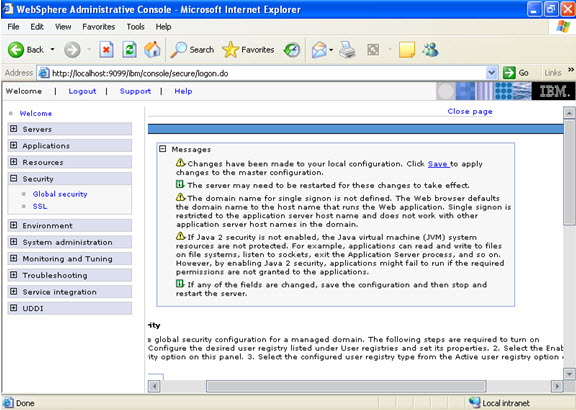
Task: Open the Messenger people icon
Action: pyautogui.click(x=430, y=49)
